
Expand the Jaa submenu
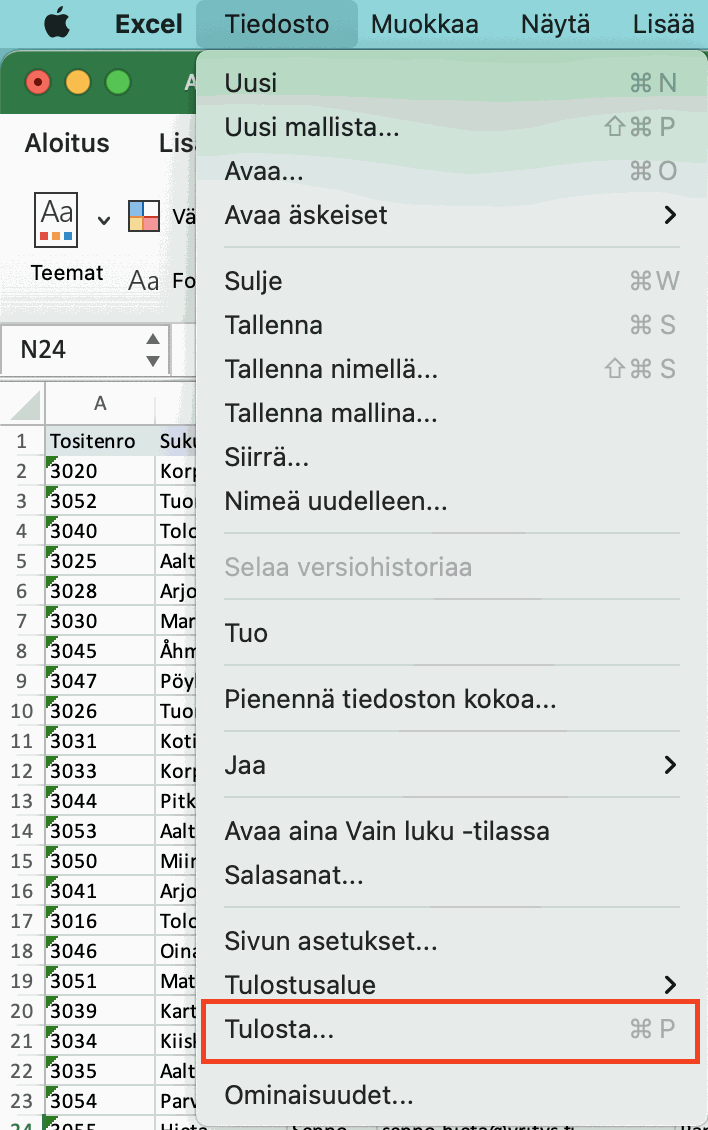(451, 765)
